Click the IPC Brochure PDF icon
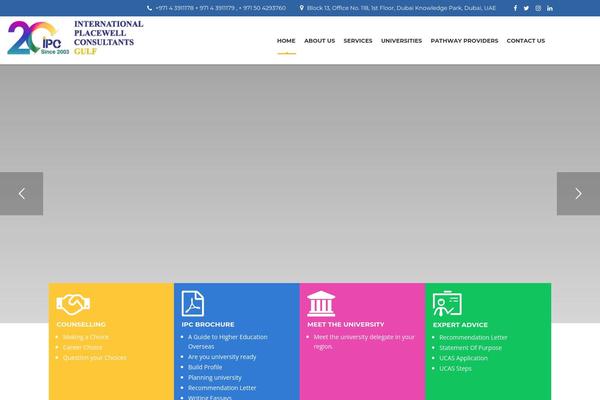Image resolution: width=600 pixels, height=400 pixels. [192, 304]
